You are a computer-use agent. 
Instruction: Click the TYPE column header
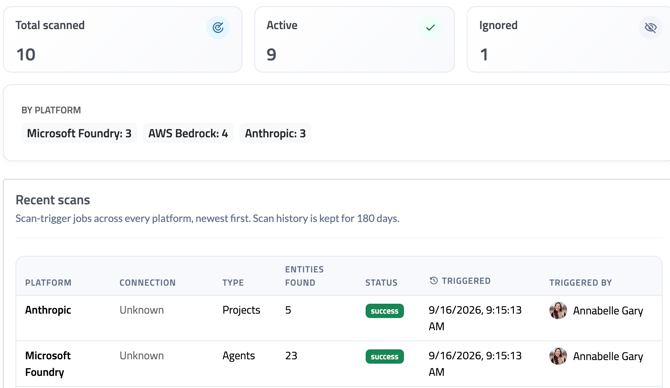(233, 283)
